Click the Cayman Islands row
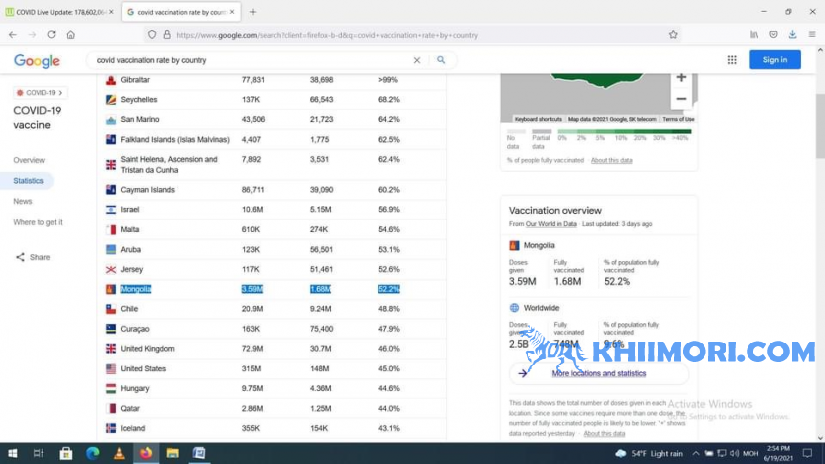 pos(273,190)
